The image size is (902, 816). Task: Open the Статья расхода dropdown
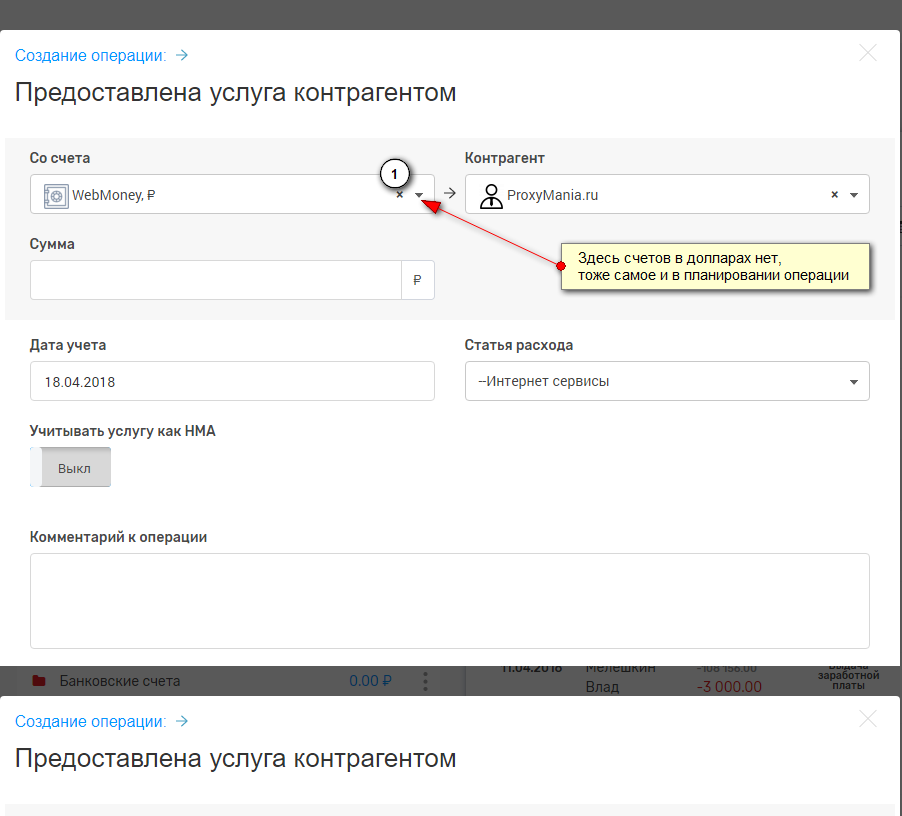click(666, 381)
